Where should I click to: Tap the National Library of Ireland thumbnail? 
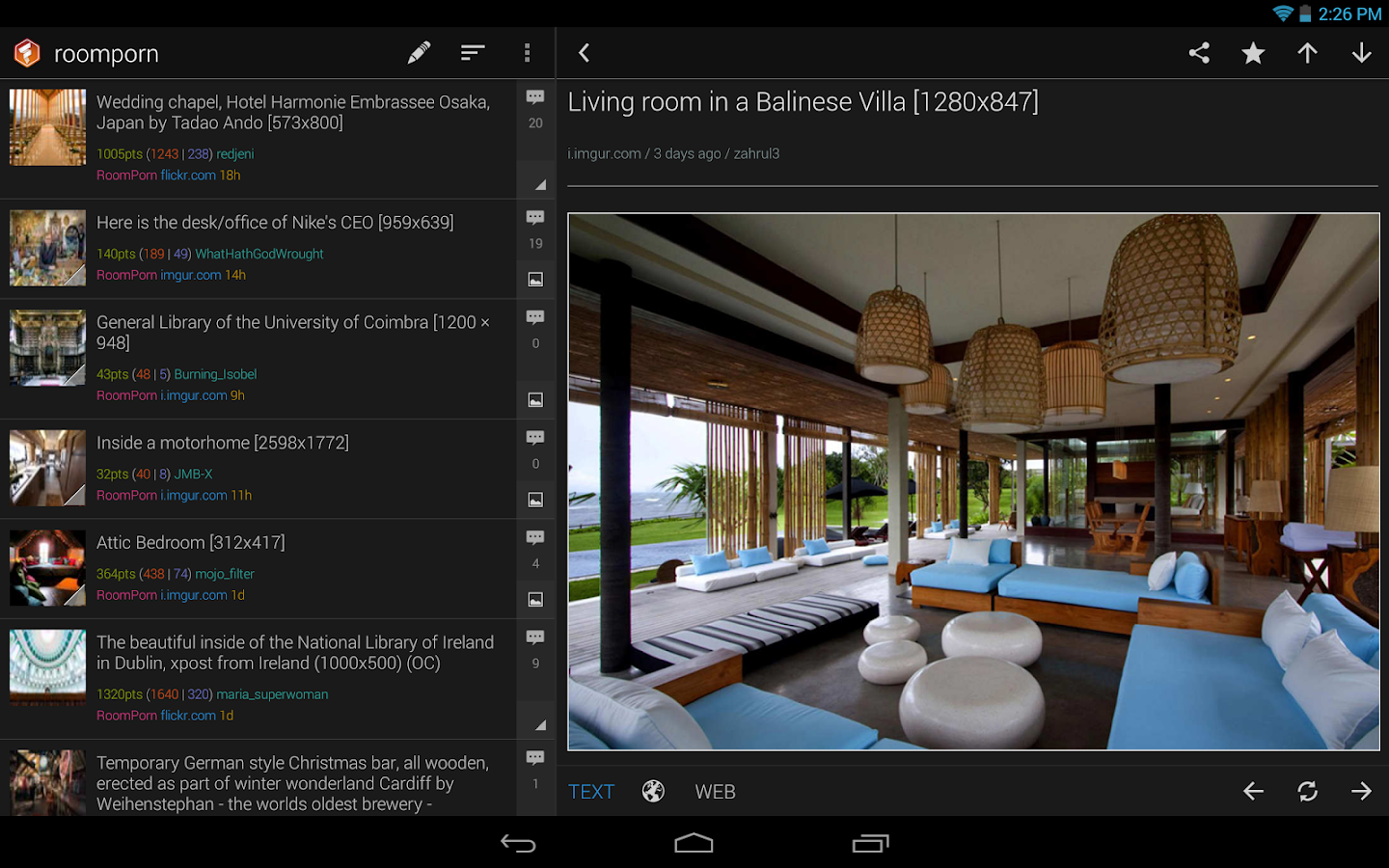47,668
